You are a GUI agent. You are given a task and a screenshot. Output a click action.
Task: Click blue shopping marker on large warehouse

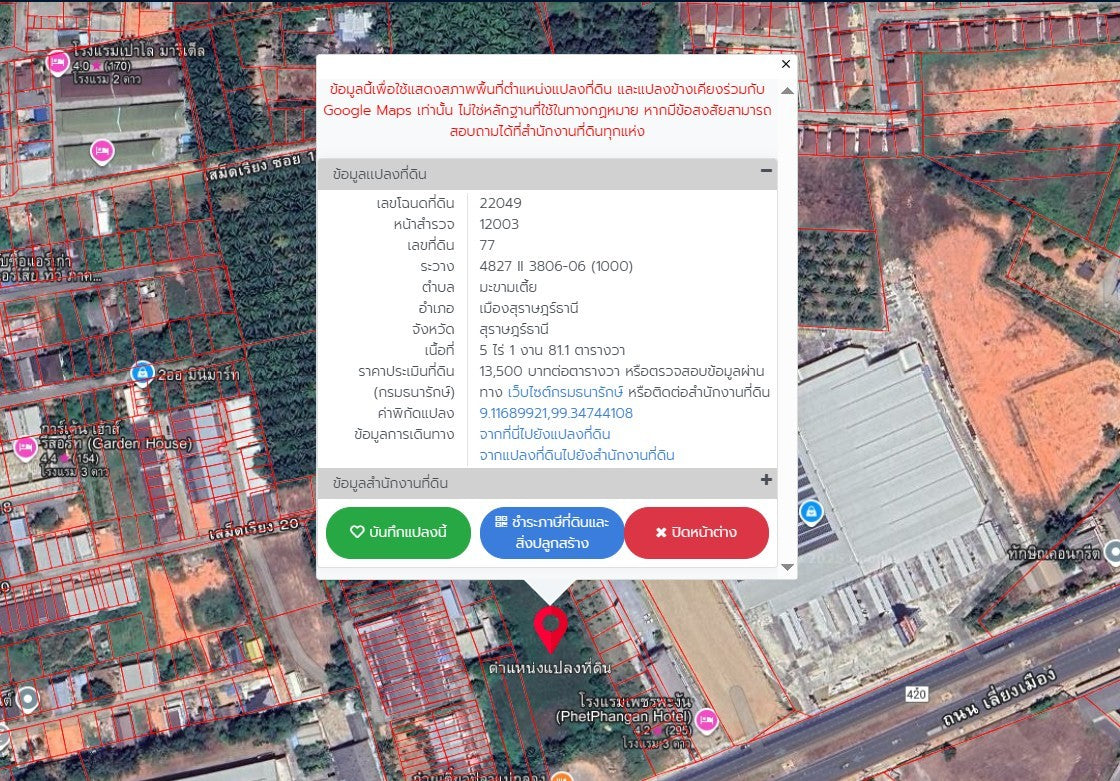click(x=812, y=513)
